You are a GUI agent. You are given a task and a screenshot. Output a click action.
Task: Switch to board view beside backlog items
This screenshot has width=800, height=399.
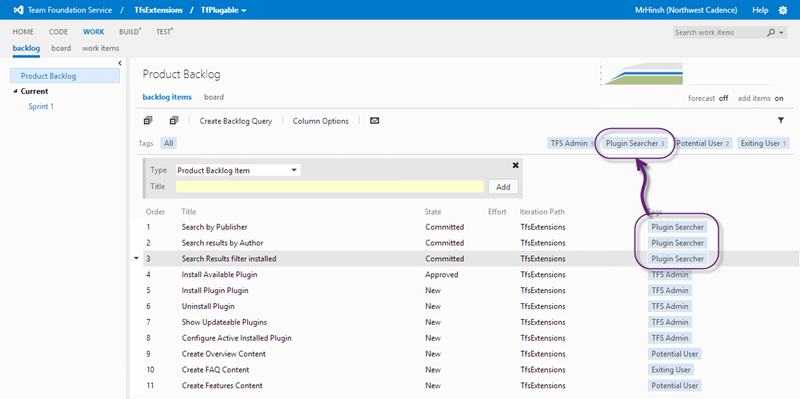click(214, 97)
